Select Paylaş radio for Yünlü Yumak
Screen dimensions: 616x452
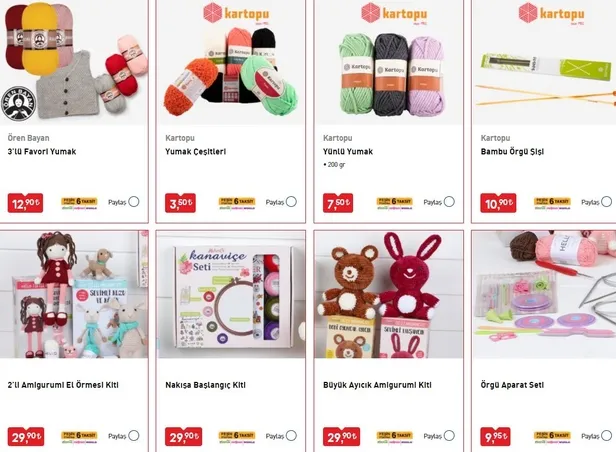(x=449, y=202)
